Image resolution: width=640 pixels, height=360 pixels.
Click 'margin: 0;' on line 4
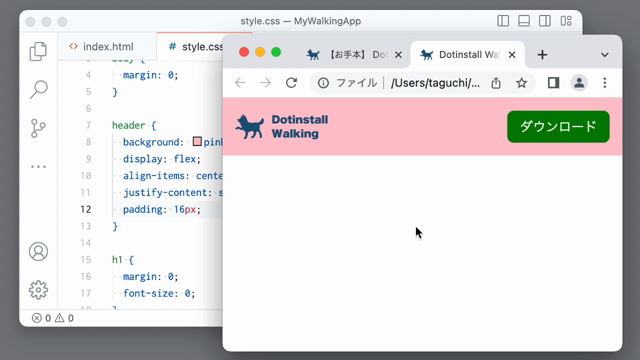click(x=150, y=75)
